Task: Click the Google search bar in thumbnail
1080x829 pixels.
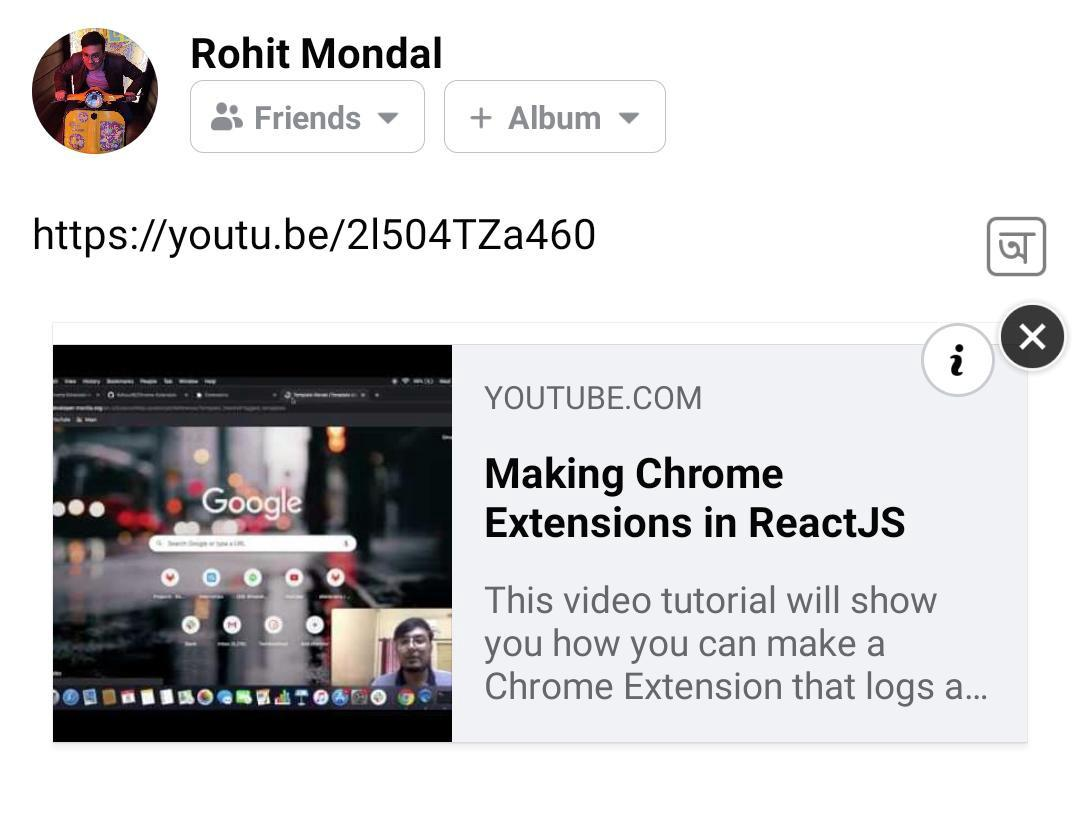Action: pos(252,543)
